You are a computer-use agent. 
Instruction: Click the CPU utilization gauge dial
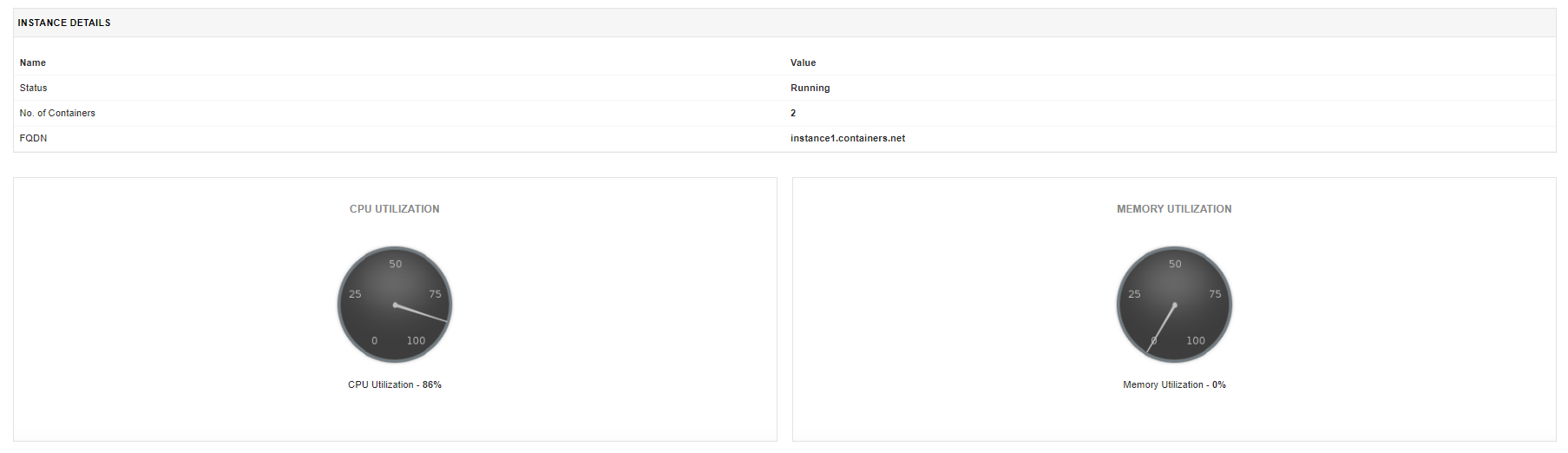[395, 305]
